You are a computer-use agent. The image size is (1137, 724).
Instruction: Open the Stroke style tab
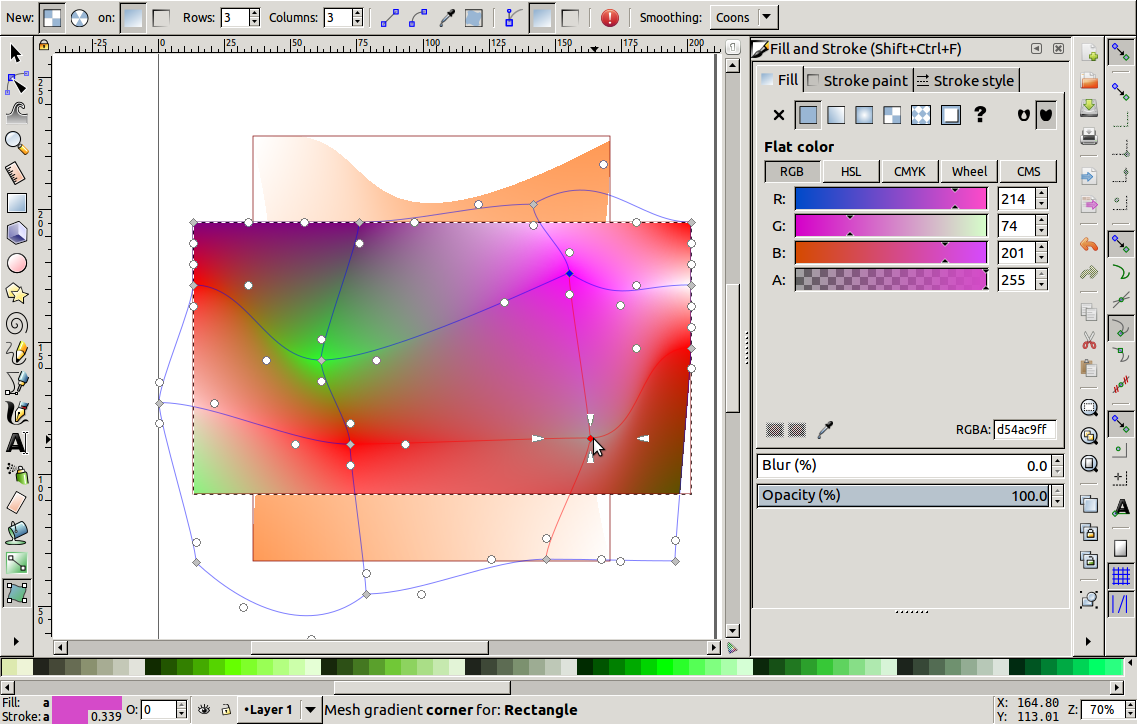pyautogui.click(x=965, y=81)
